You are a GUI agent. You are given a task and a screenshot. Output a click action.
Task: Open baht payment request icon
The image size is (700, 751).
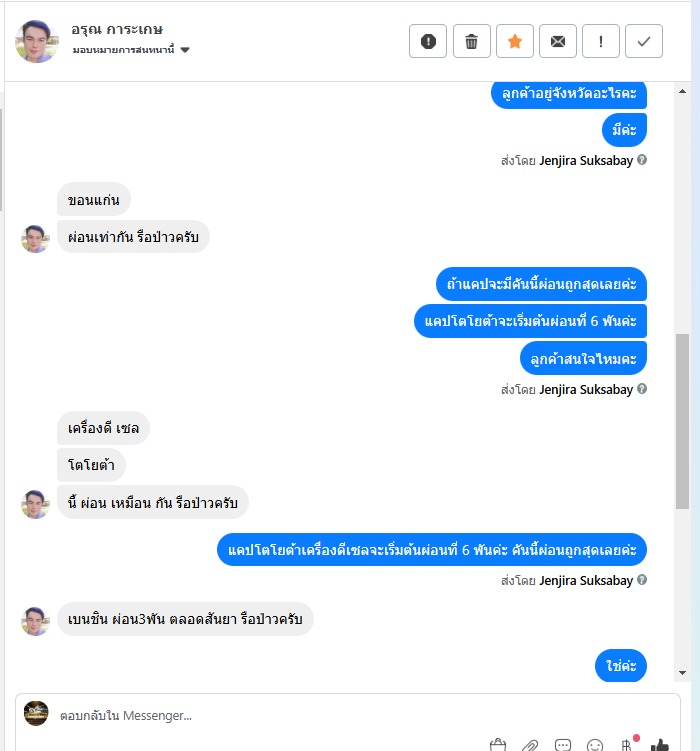coord(627,745)
